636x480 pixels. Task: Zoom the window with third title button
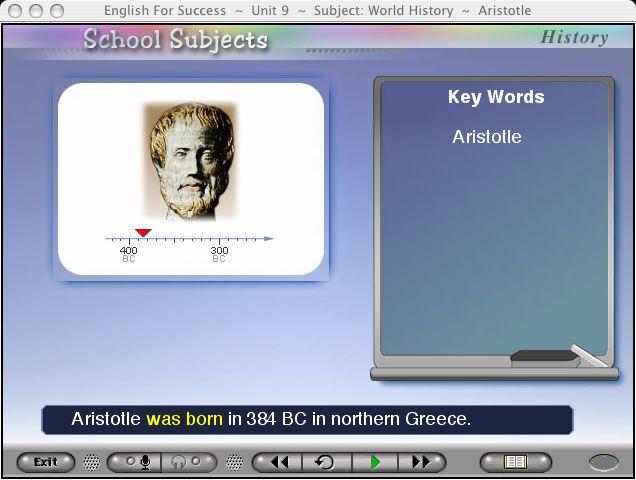[57, 11]
